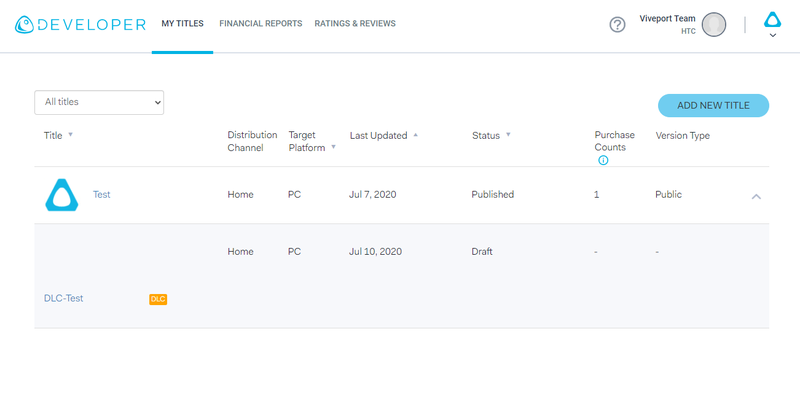Open the DLC-Test link

click(x=63, y=298)
